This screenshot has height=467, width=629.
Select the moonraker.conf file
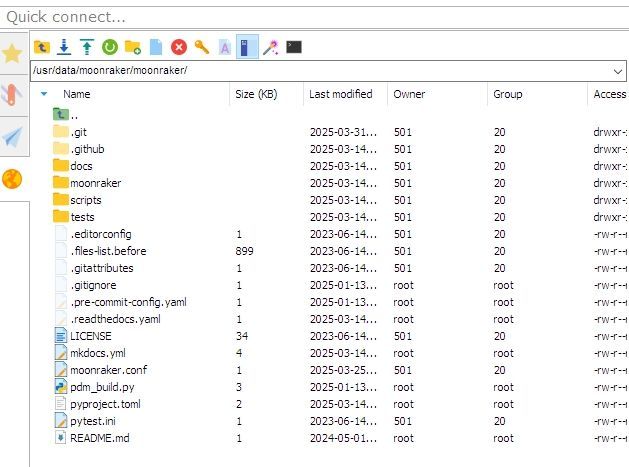pyautogui.click(x=101, y=370)
